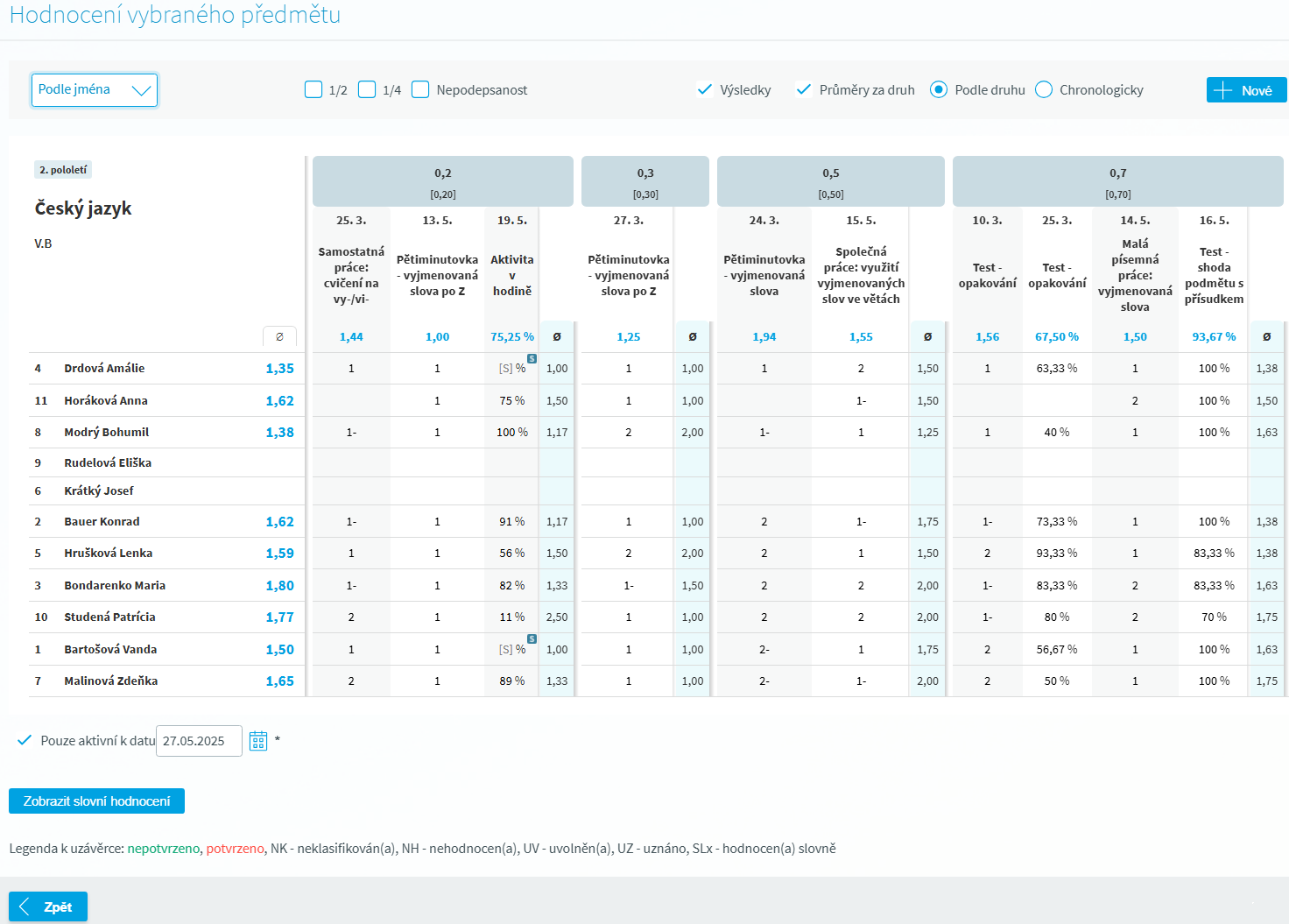Open the Podle jména sort dropdown
Screen dimensions: 1289x924
[x=95, y=90]
